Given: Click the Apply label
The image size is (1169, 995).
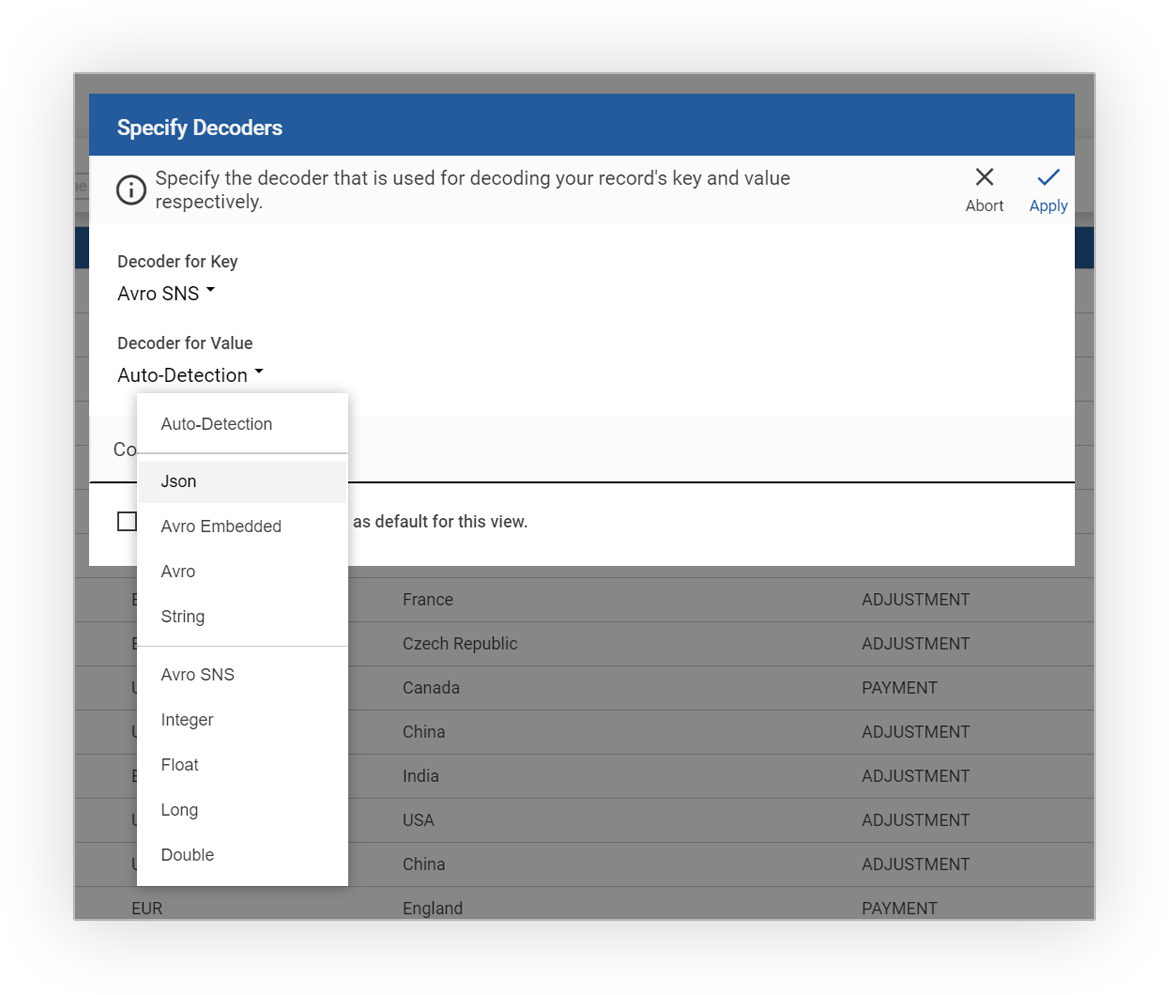Looking at the screenshot, I should [1048, 206].
